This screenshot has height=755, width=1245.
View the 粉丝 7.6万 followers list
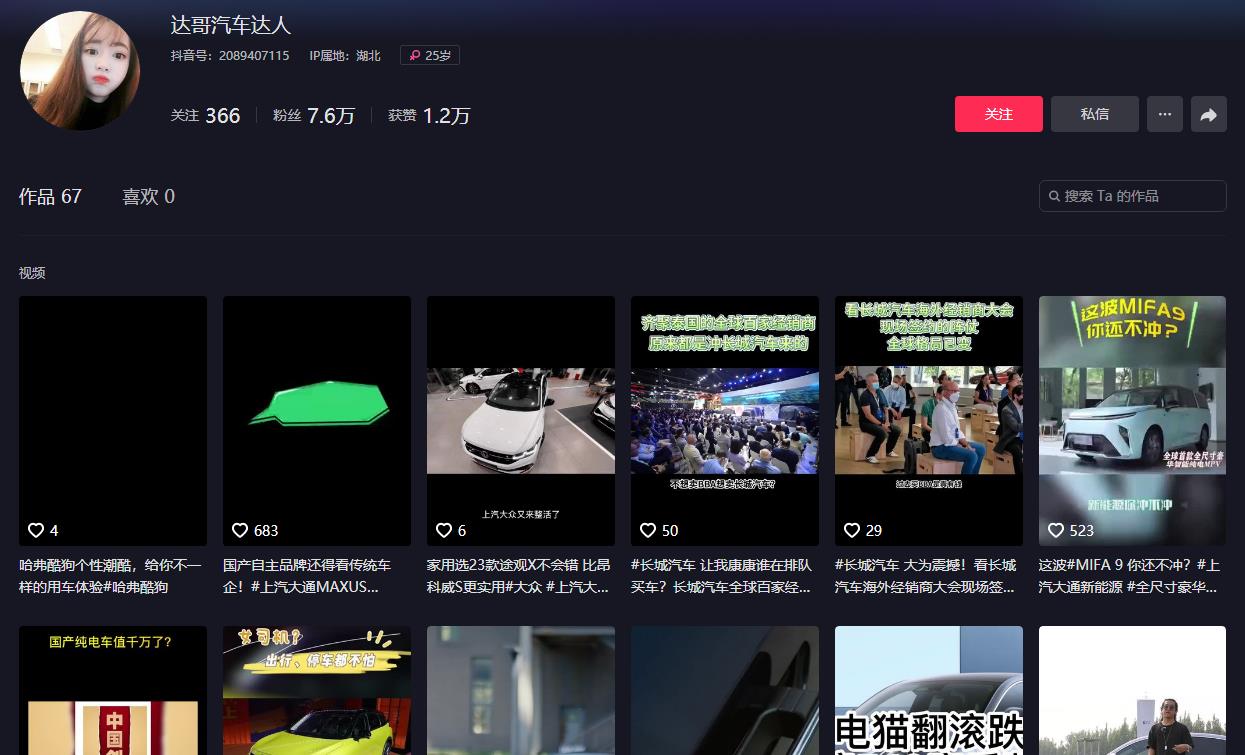(314, 116)
